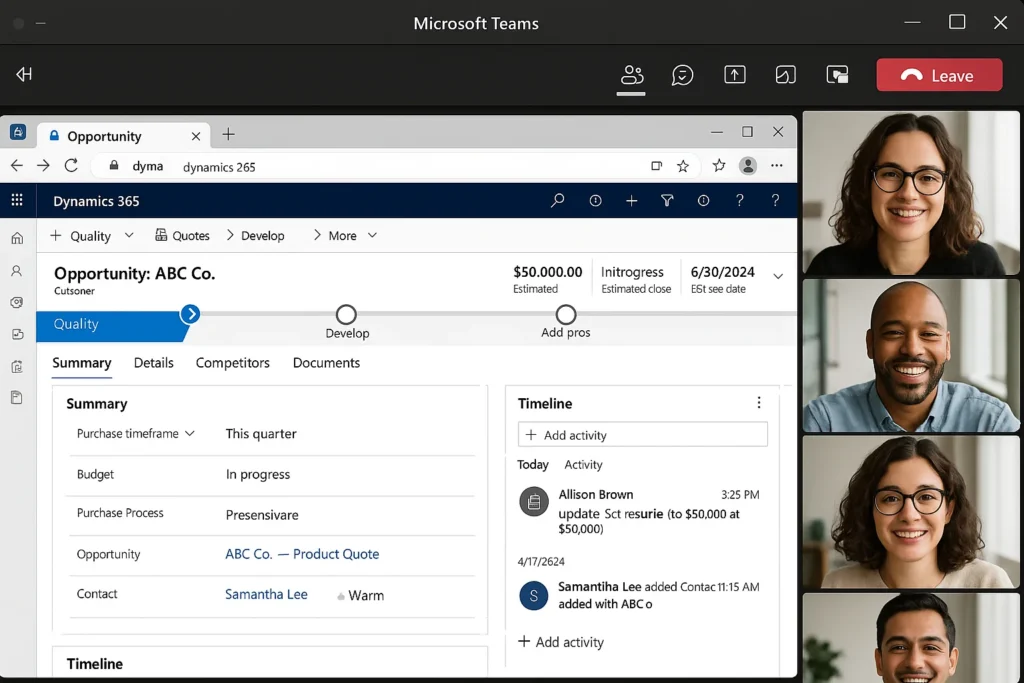Click Develop in the command bar
1024x683 pixels.
click(x=255, y=236)
